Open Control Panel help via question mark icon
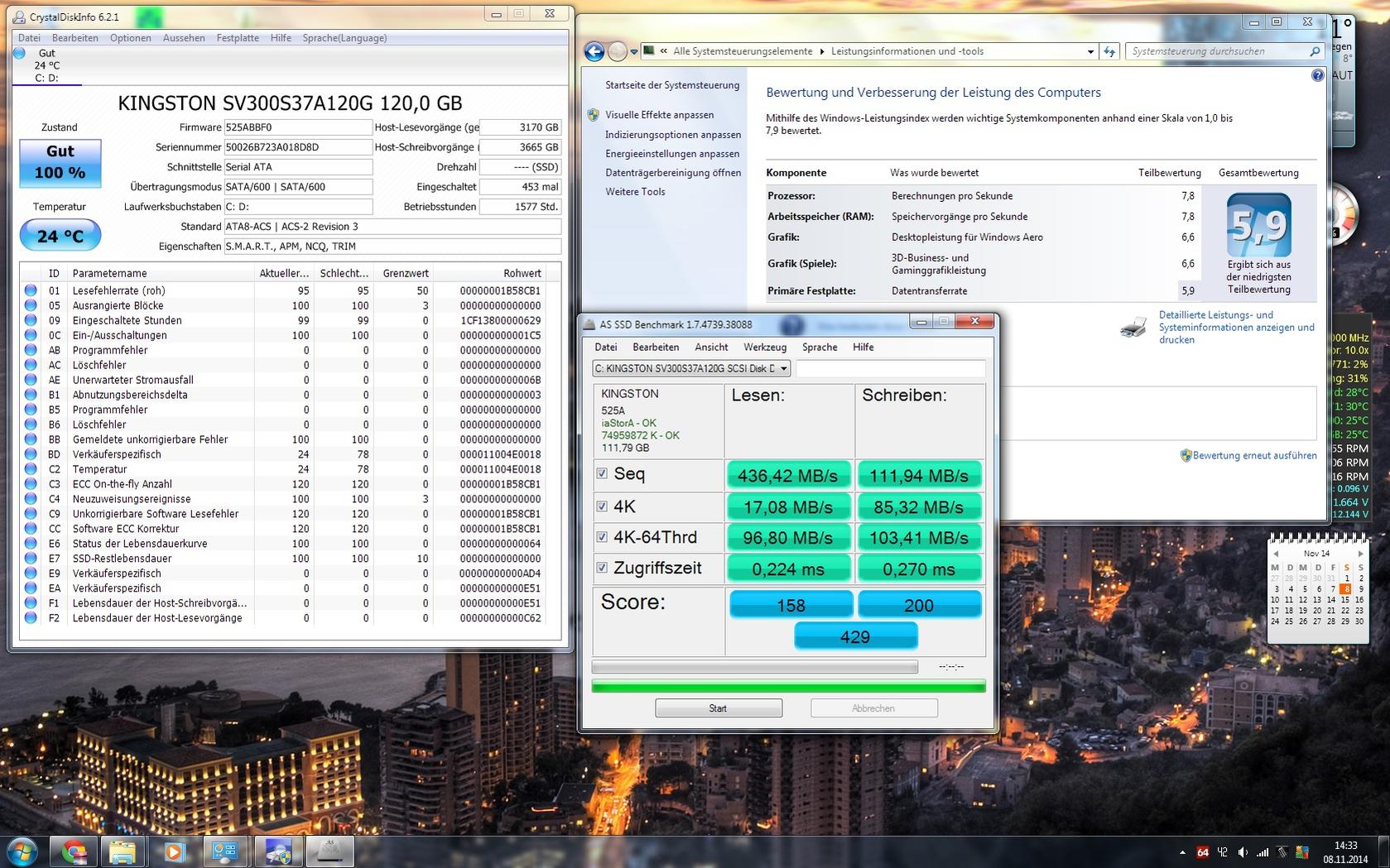 pos(1317,75)
